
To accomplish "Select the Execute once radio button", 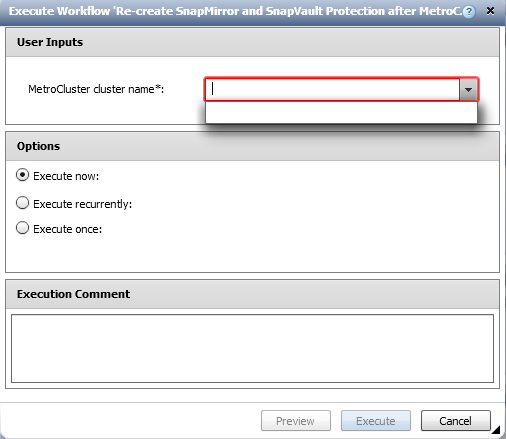I will point(22,228).
